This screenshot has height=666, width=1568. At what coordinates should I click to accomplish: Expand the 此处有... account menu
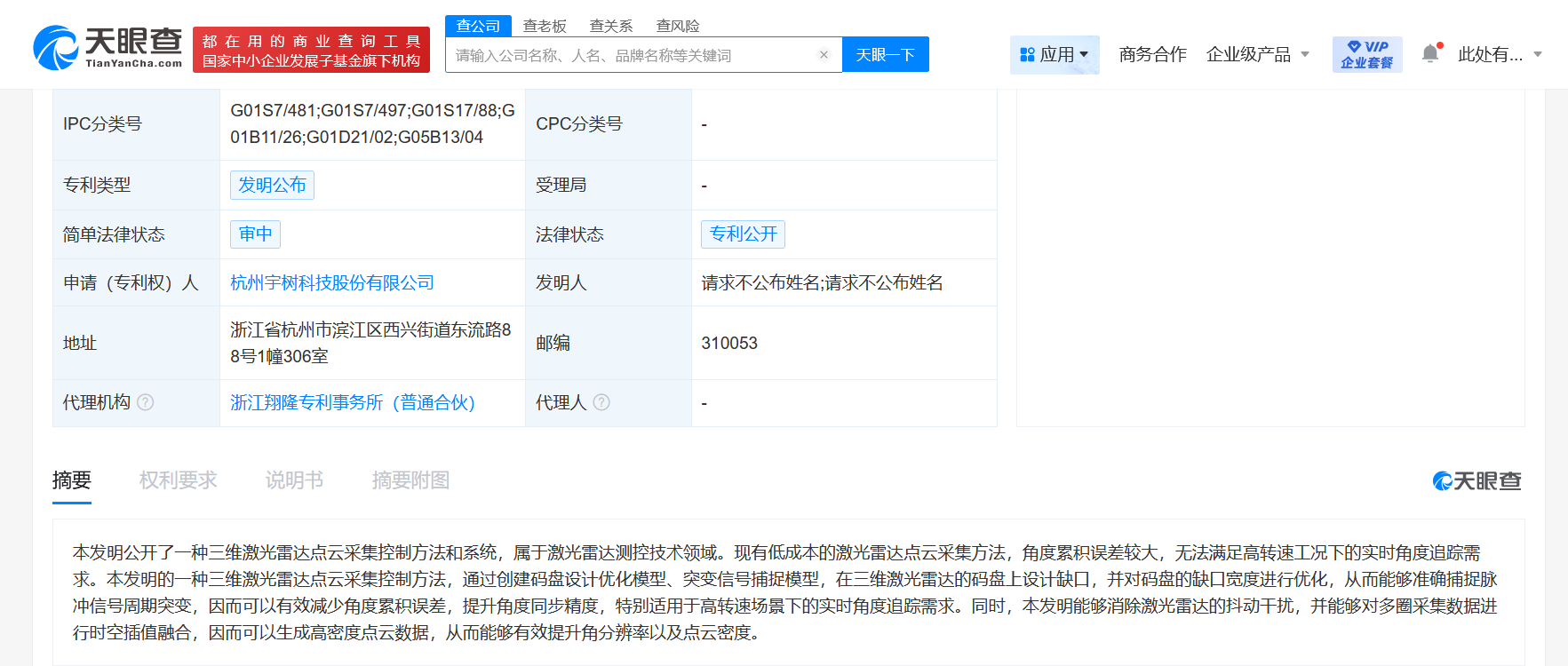pyautogui.click(x=1500, y=54)
